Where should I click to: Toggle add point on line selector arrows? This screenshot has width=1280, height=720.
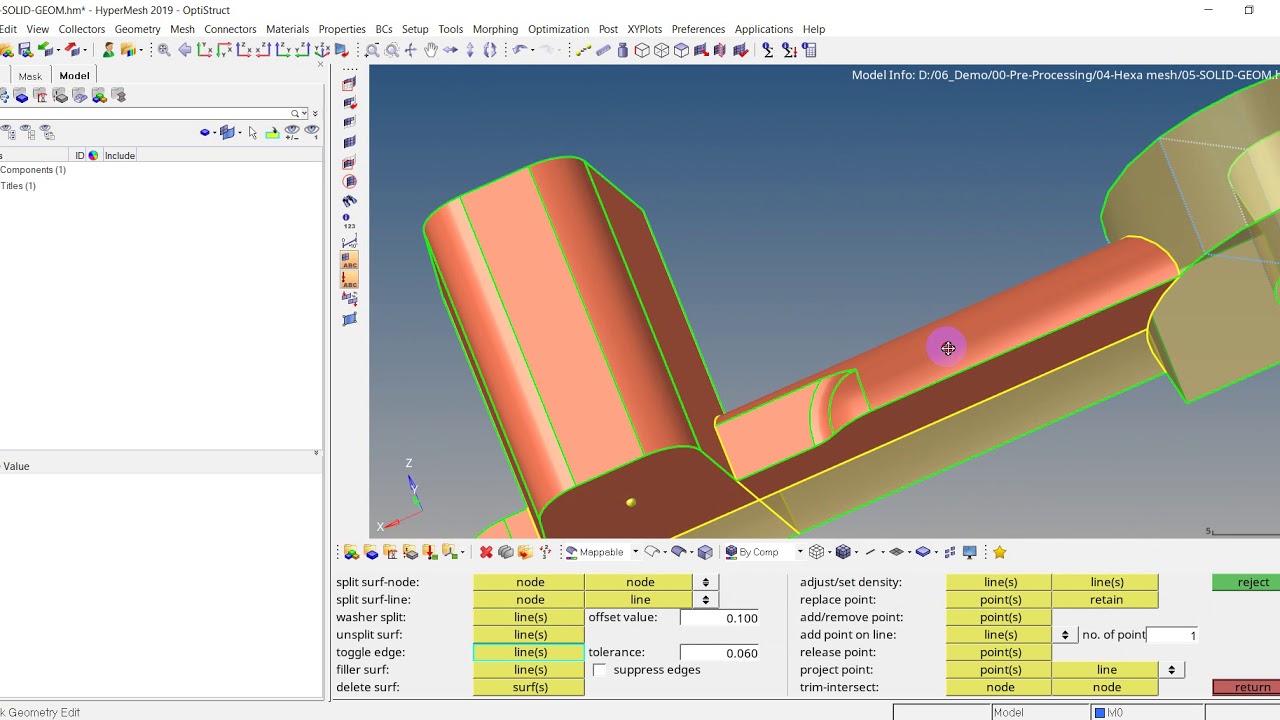pyautogui.click(x=1064, y=635)
